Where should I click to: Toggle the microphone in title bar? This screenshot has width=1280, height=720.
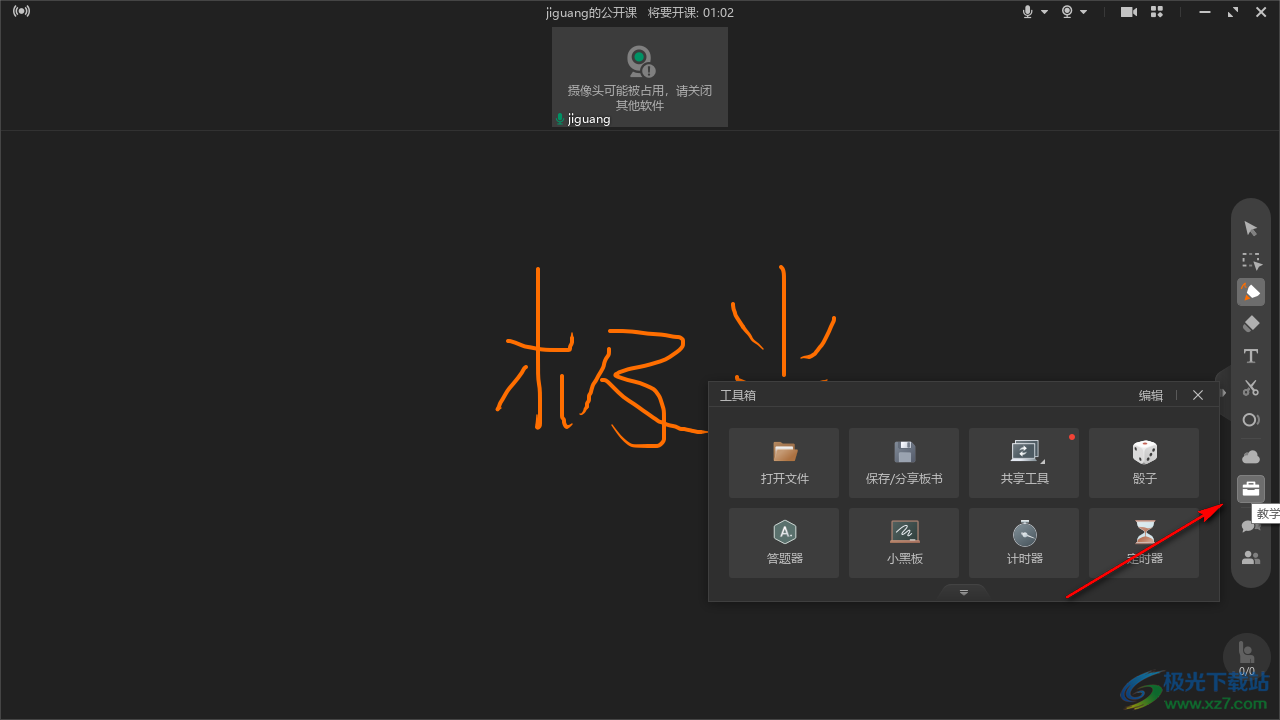tap(1027, 12)
